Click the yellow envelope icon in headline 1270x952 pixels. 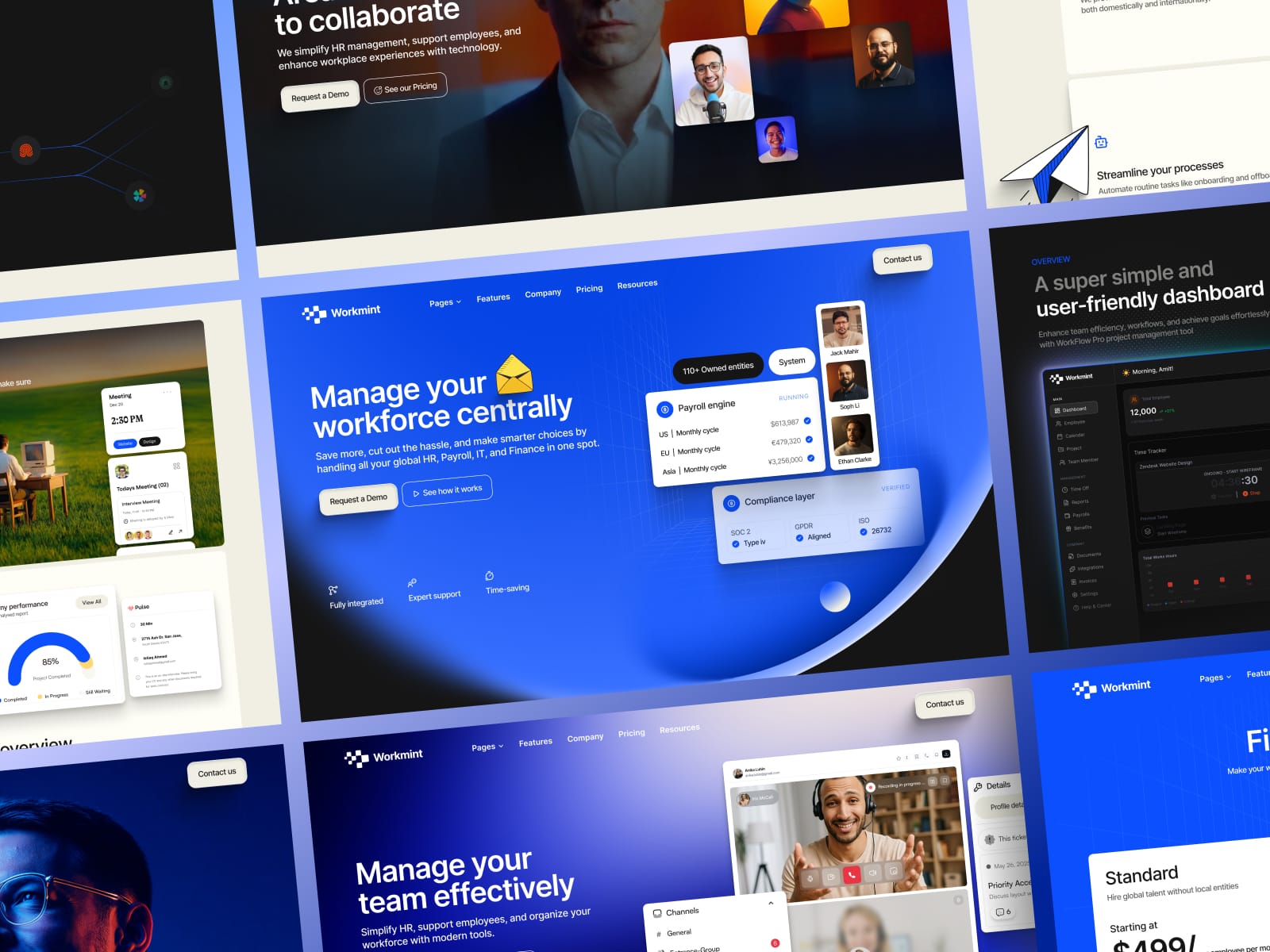click(514, 374)
